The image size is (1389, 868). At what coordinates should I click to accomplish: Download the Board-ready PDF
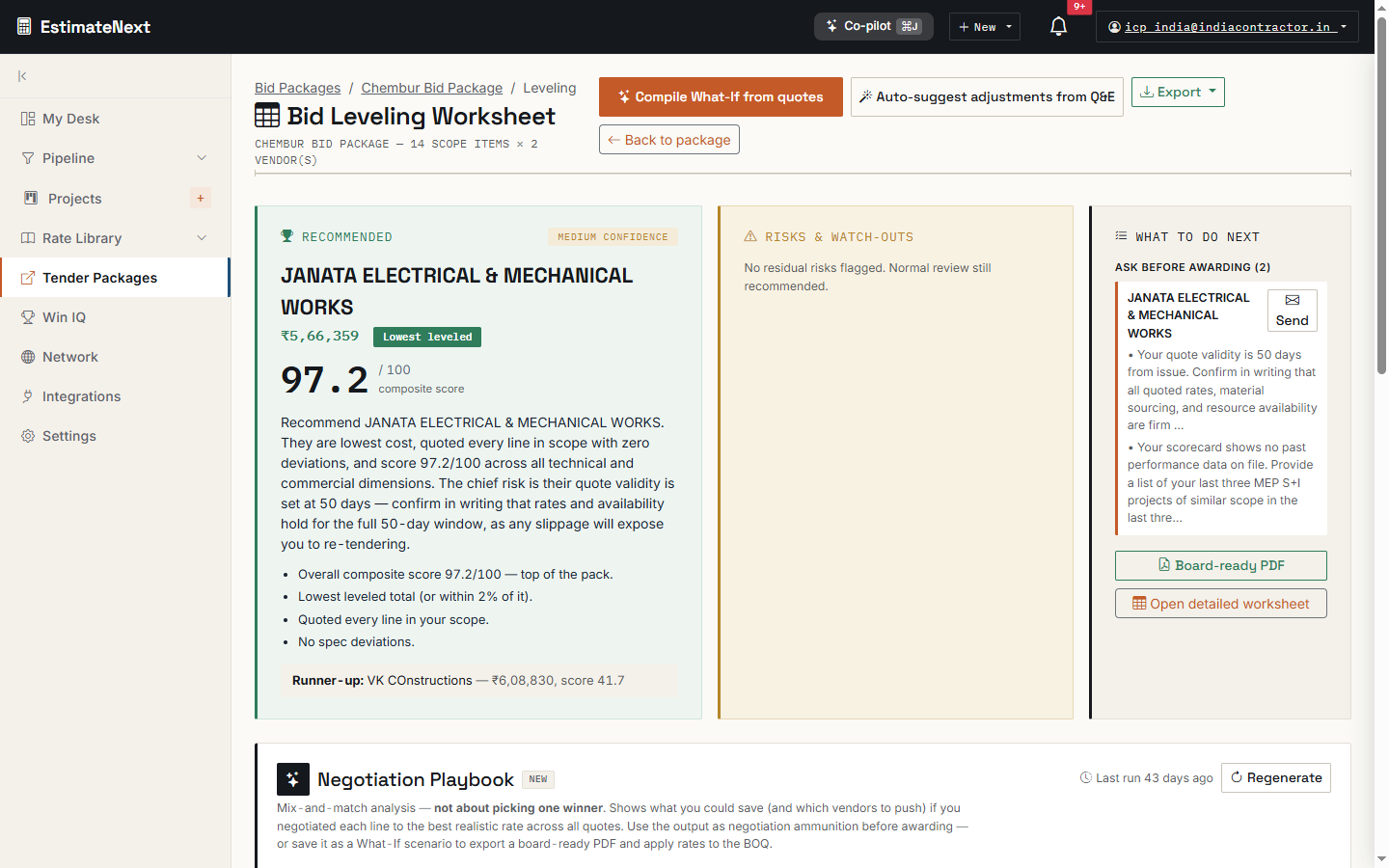pos(1221,565)
